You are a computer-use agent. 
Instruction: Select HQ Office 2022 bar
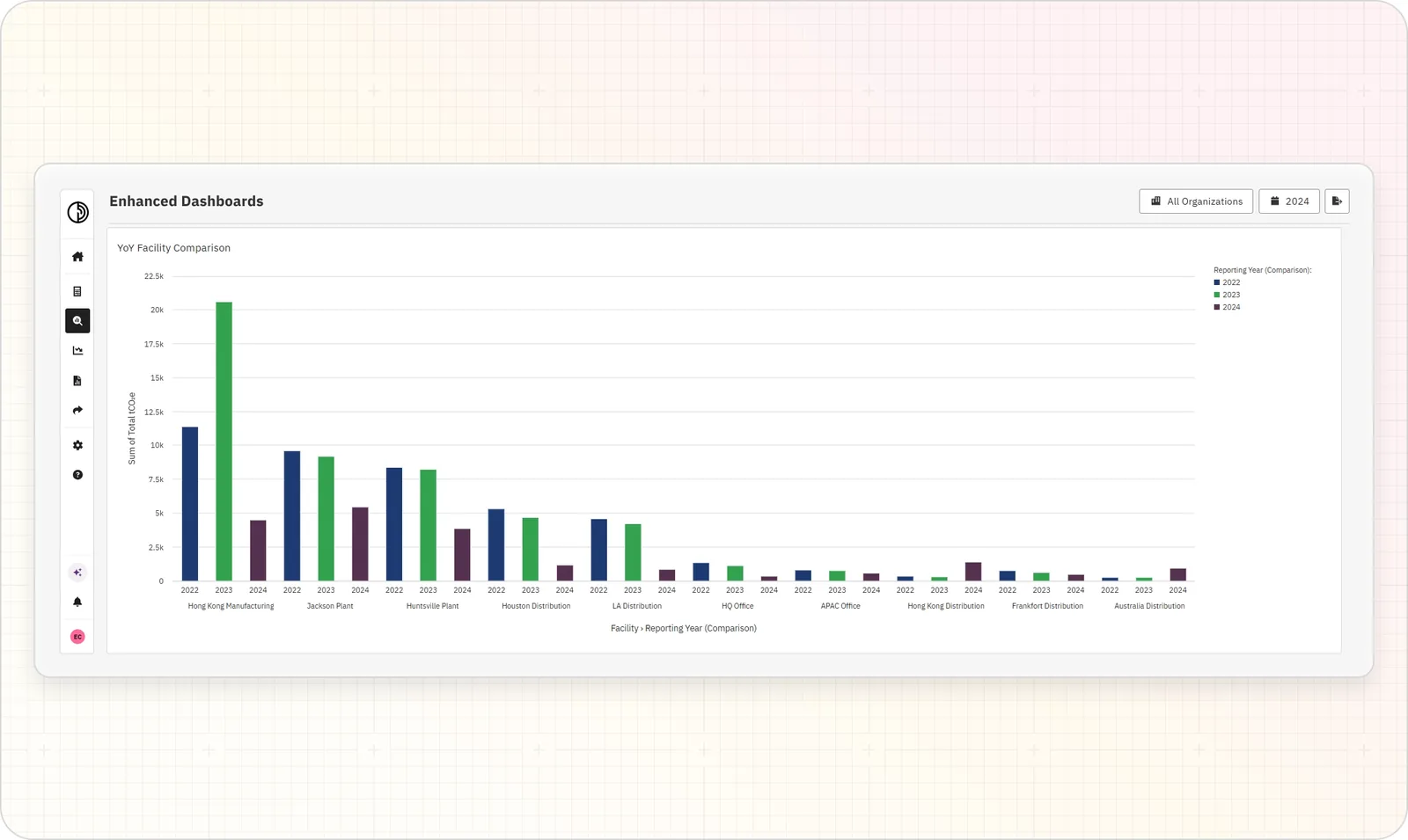point(700,572)
